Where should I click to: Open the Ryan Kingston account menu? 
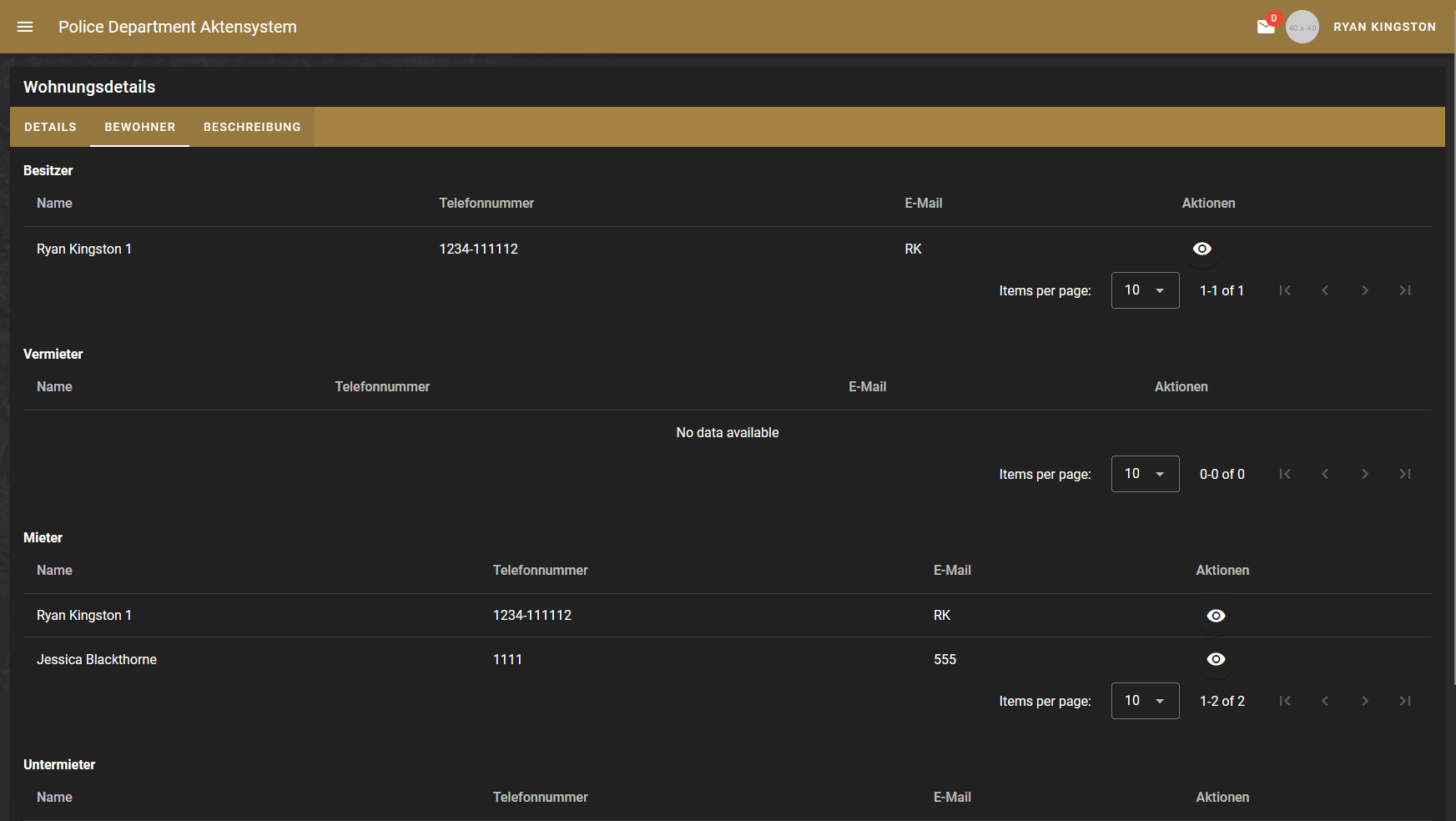1384,27
